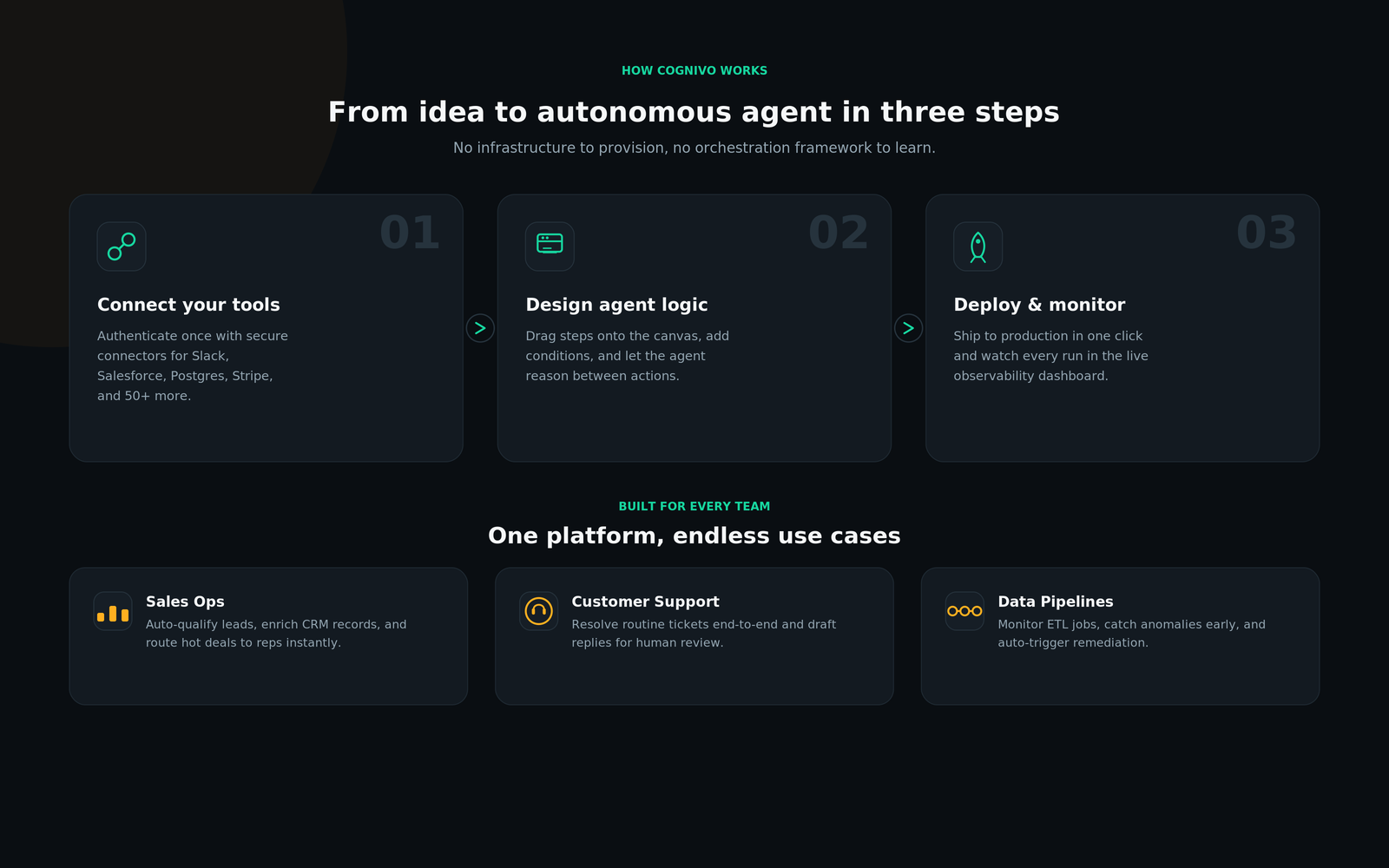1389x868 pixels.
Task: Click the "No infrastructure to provision" subtitle
Action: pyautogui.click(x=694, y=148)
